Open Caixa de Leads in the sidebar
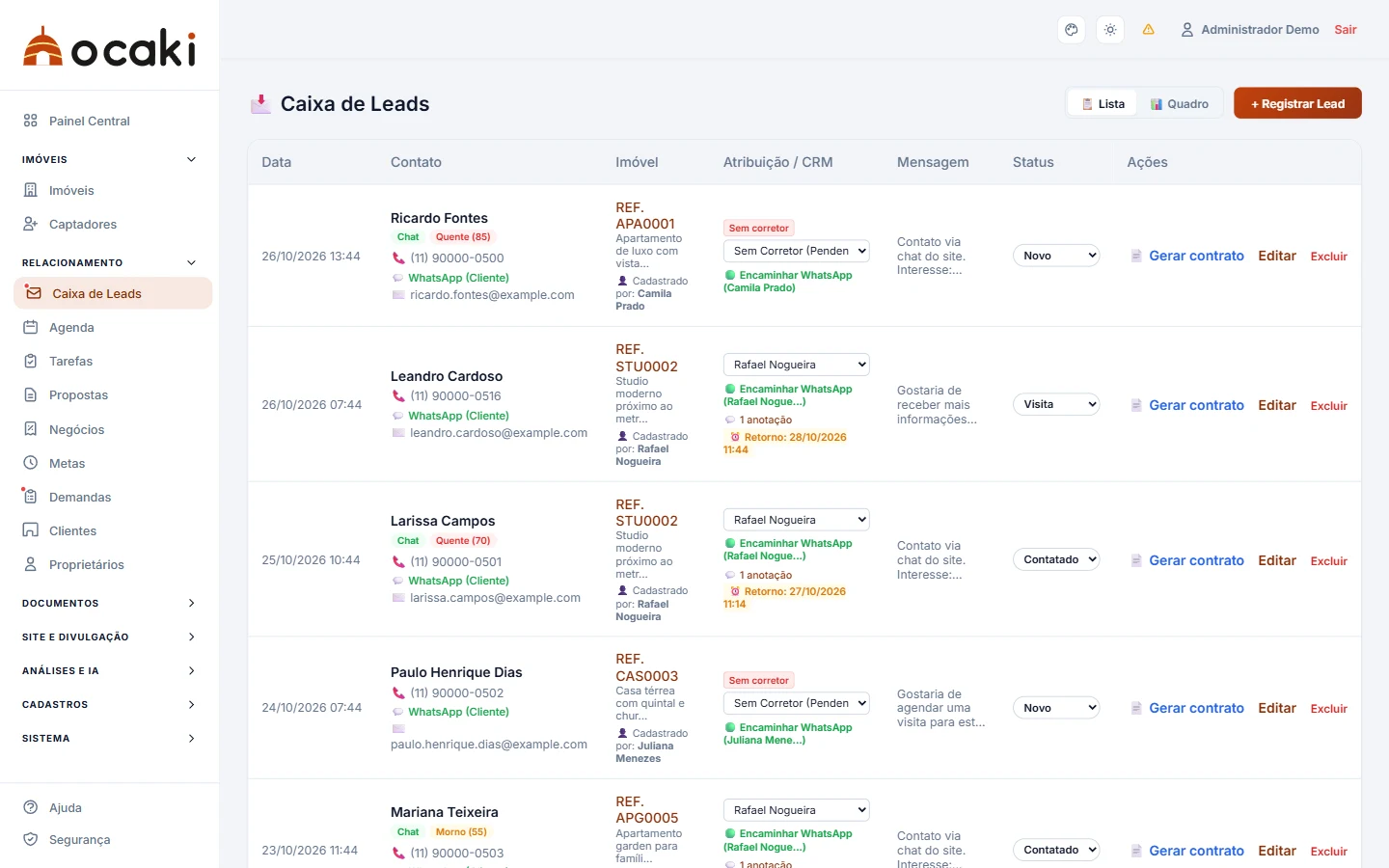 (113, 293)
